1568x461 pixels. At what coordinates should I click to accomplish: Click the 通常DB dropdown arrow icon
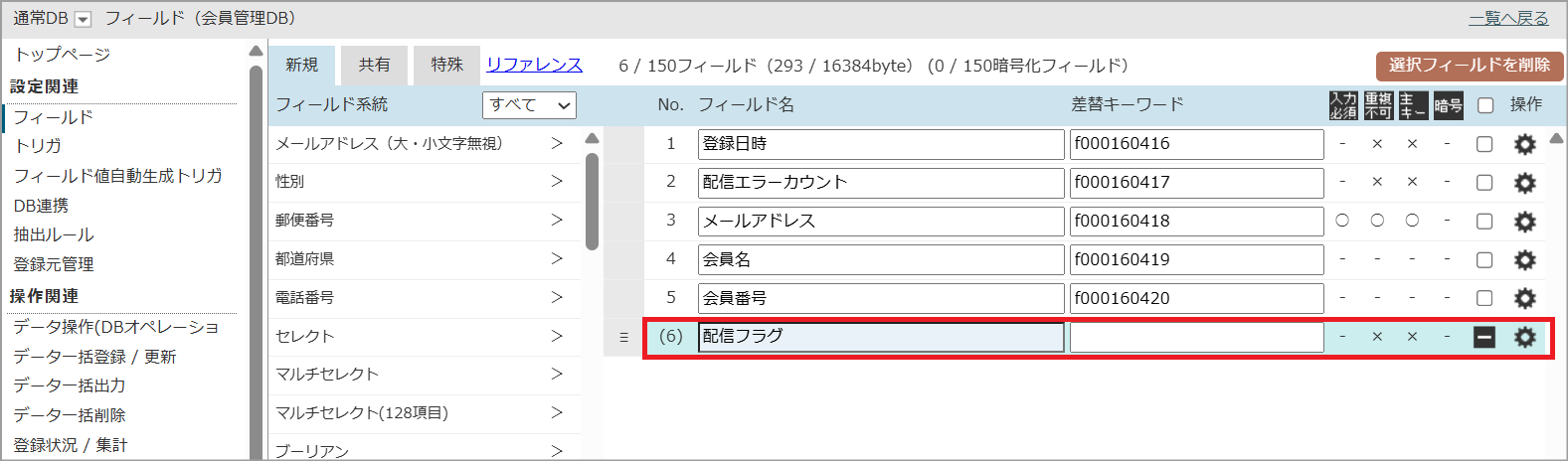click(84, 19)
